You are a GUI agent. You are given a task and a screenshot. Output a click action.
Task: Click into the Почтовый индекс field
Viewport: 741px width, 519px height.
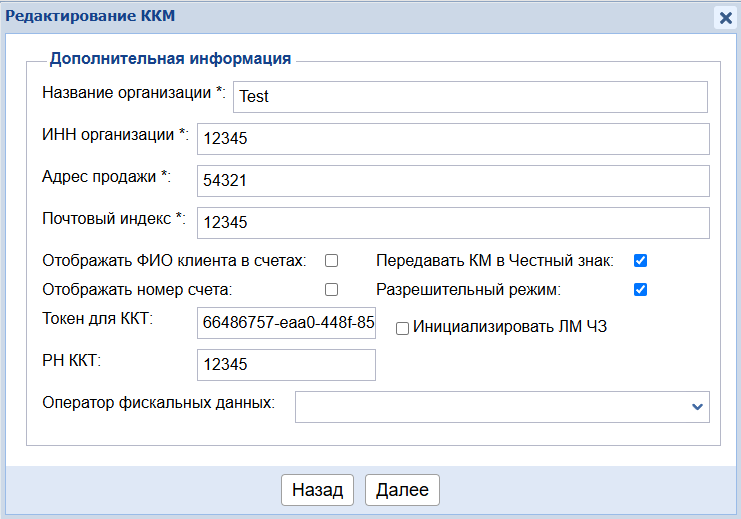[452, 222]
